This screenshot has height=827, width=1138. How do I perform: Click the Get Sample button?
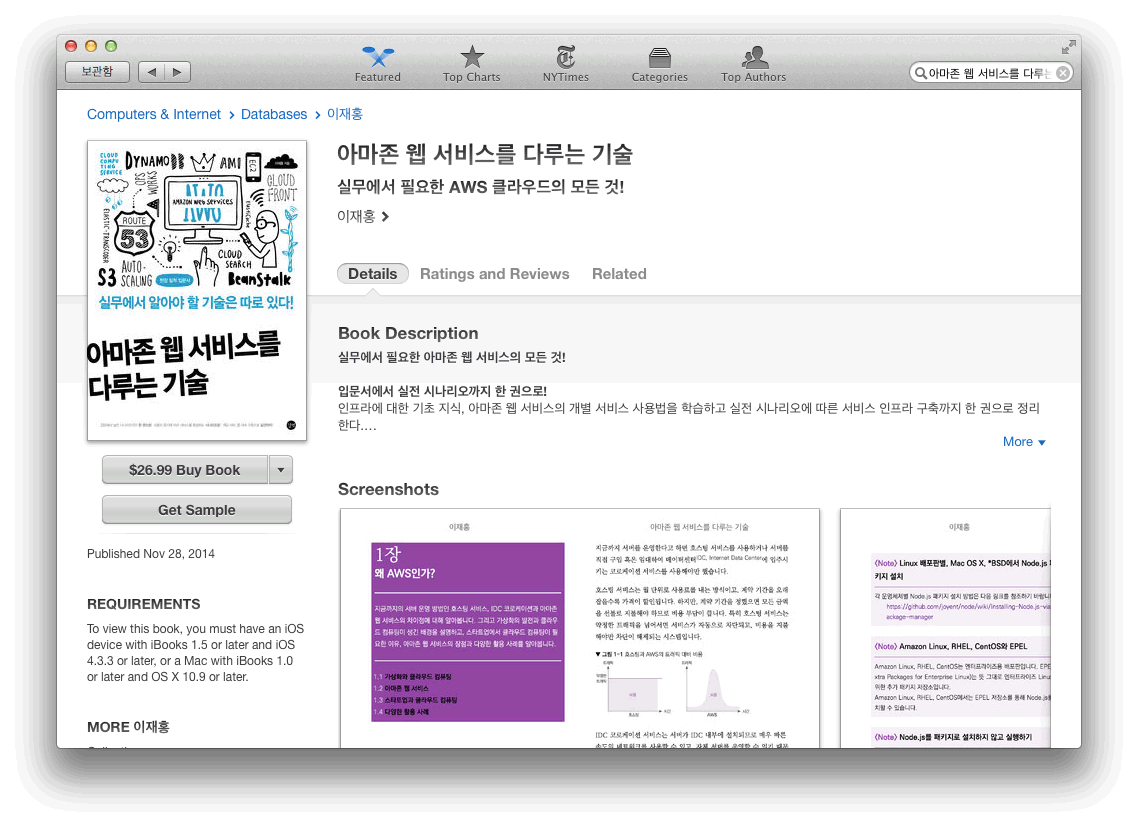click(197, 510)
